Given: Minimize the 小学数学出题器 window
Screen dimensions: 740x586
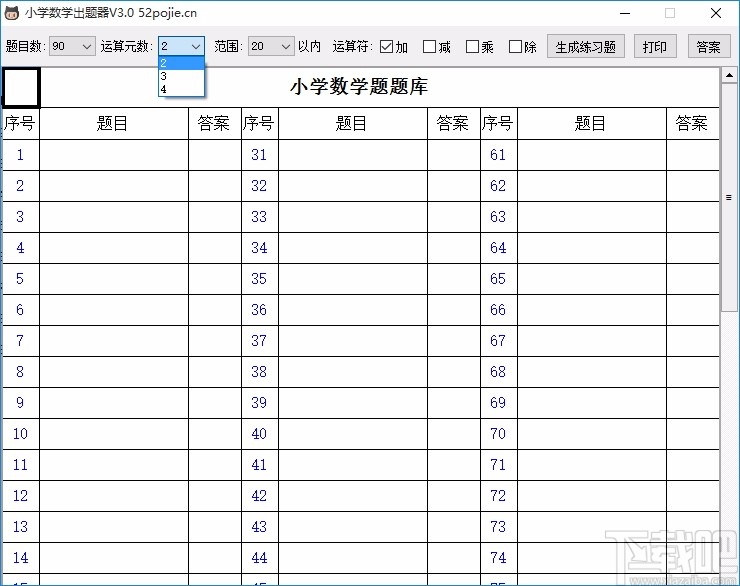Looking at the screenshot, I should (625, 13).
